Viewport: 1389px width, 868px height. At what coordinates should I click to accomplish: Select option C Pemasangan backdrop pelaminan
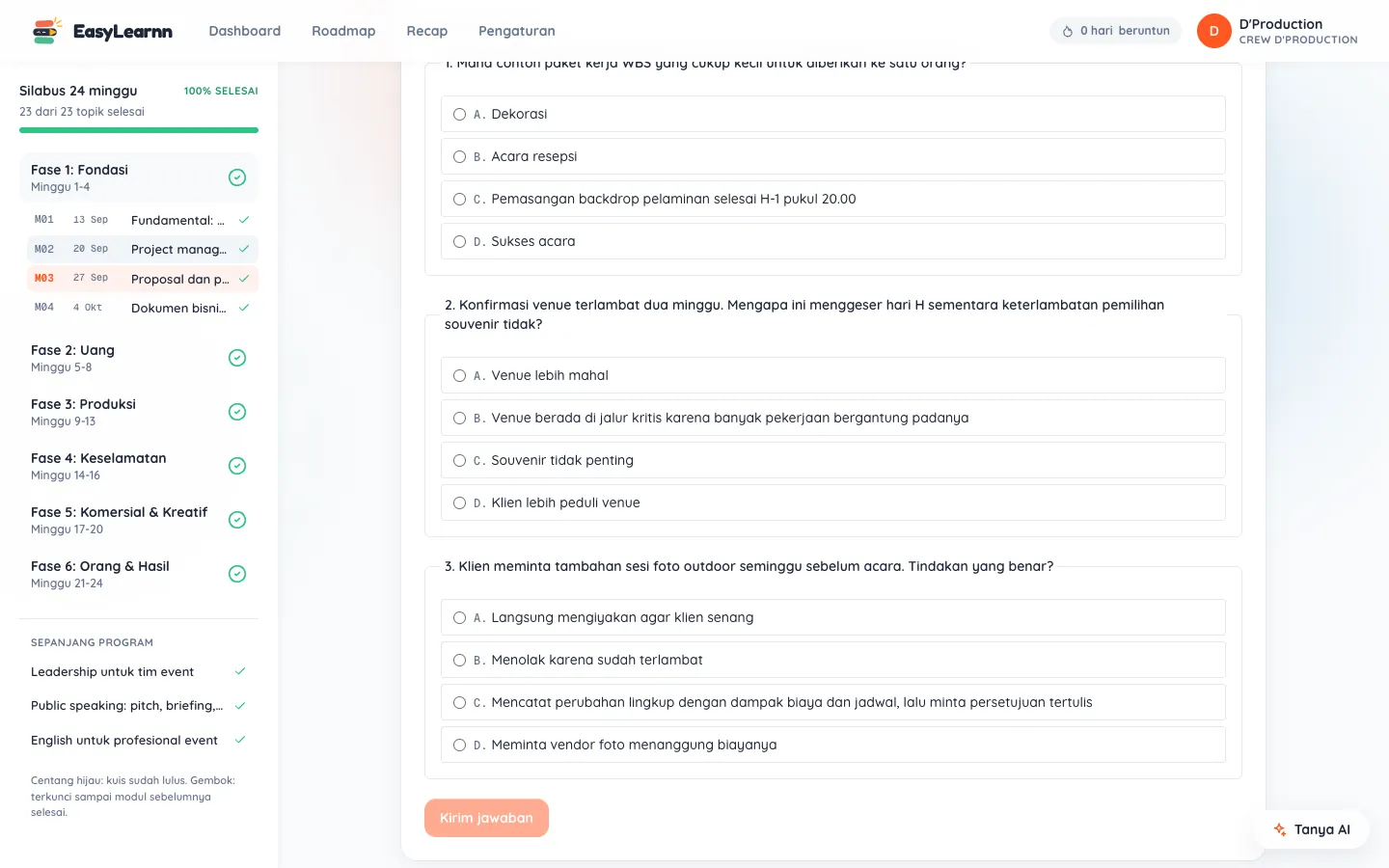(833, 199)
